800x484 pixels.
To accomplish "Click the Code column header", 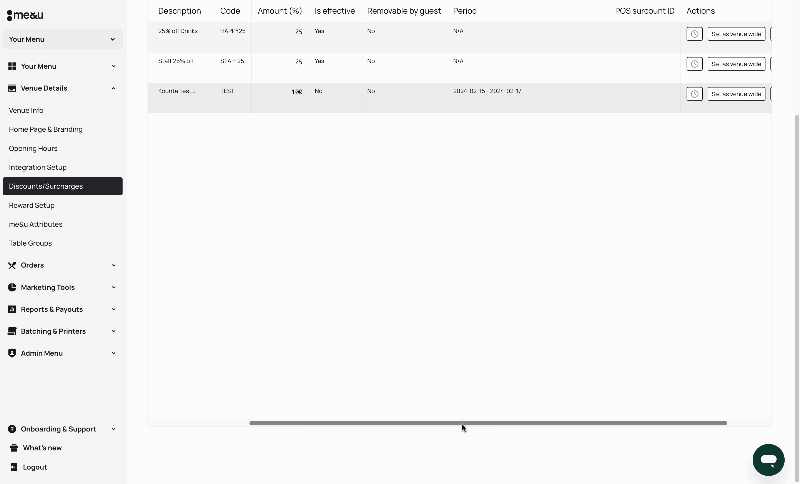I will (x=230, y=11).
